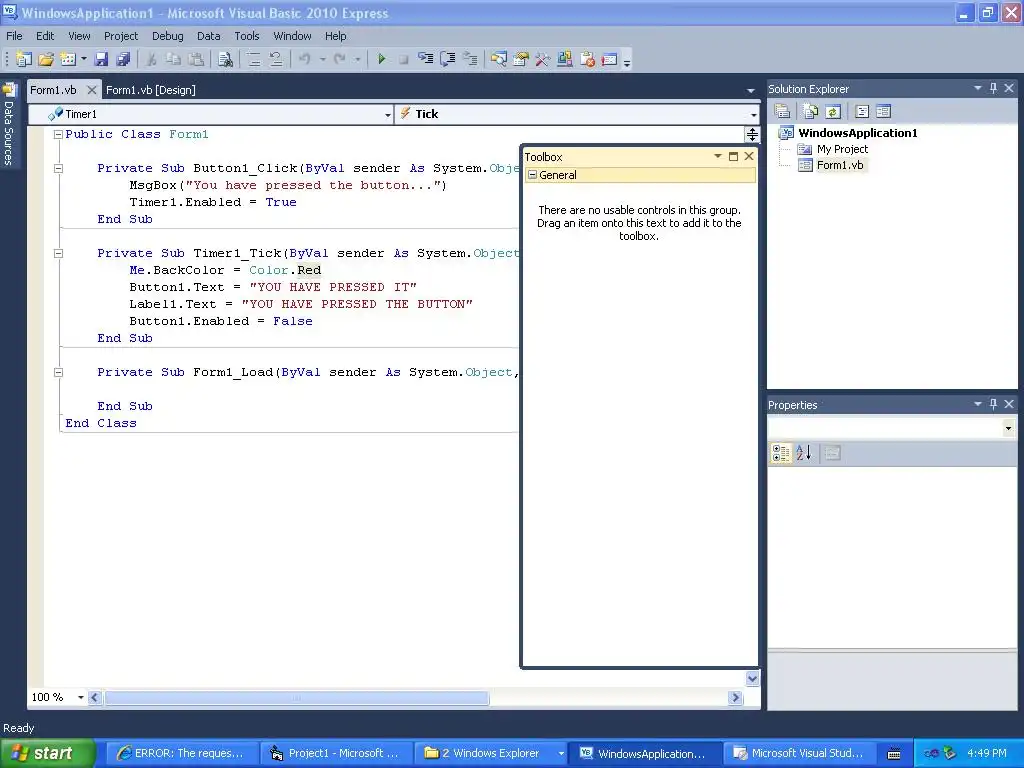Screen dimensions: 1024x768
Task: Start debugging with the green play icon
Action: [x=381, y=59]
